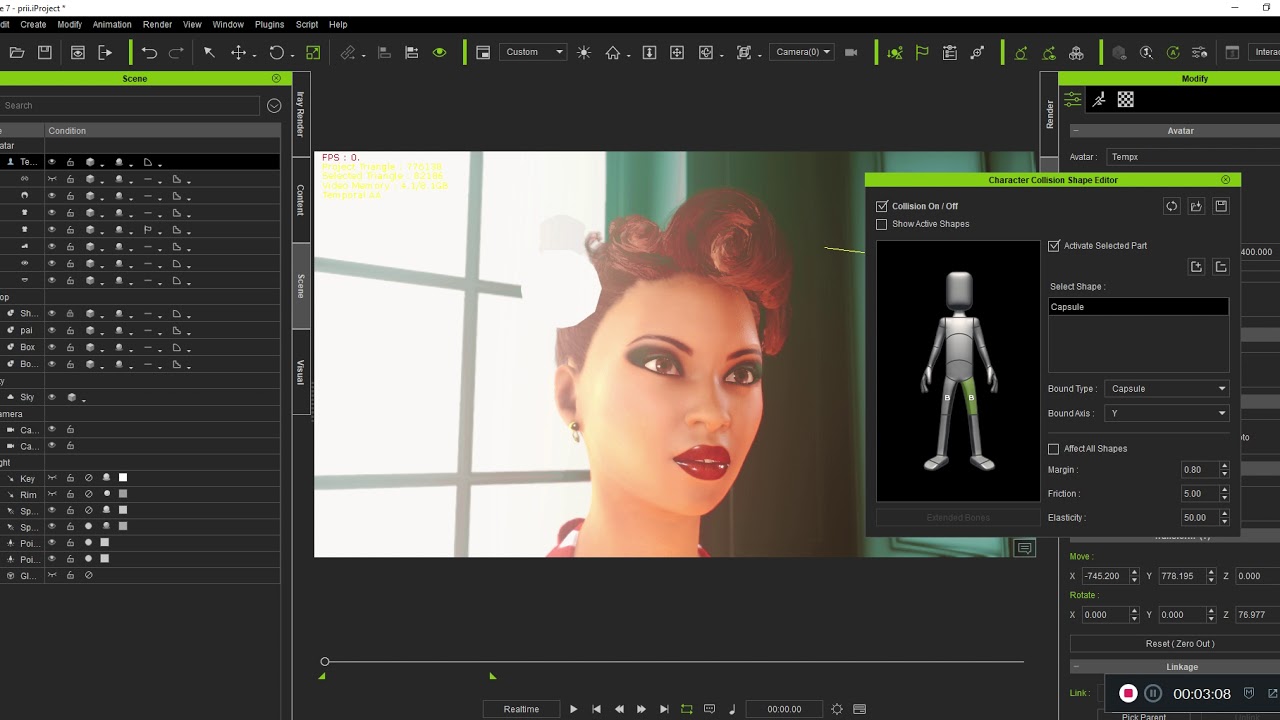Click the save disk icon in Collision Editor
Screen dimensions: 1280x720
1221,206
